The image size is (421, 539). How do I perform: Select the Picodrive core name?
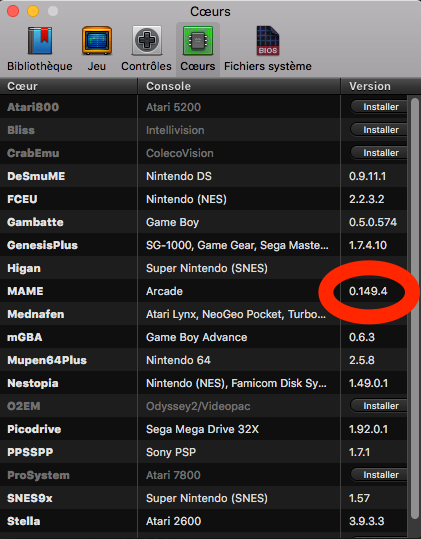[34, 429]
